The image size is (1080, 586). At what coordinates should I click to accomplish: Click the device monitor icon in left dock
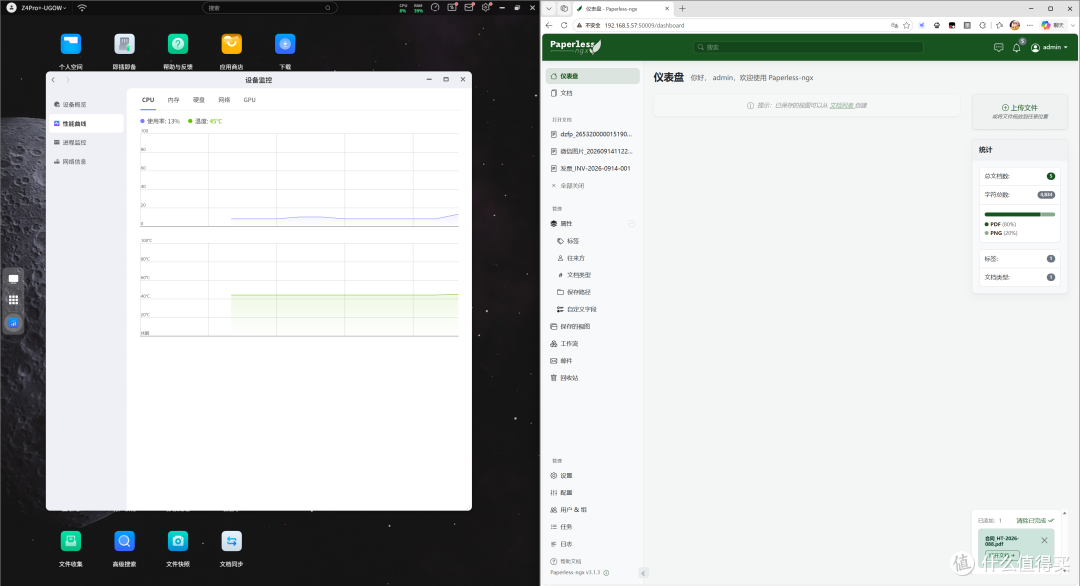(13, 323)
